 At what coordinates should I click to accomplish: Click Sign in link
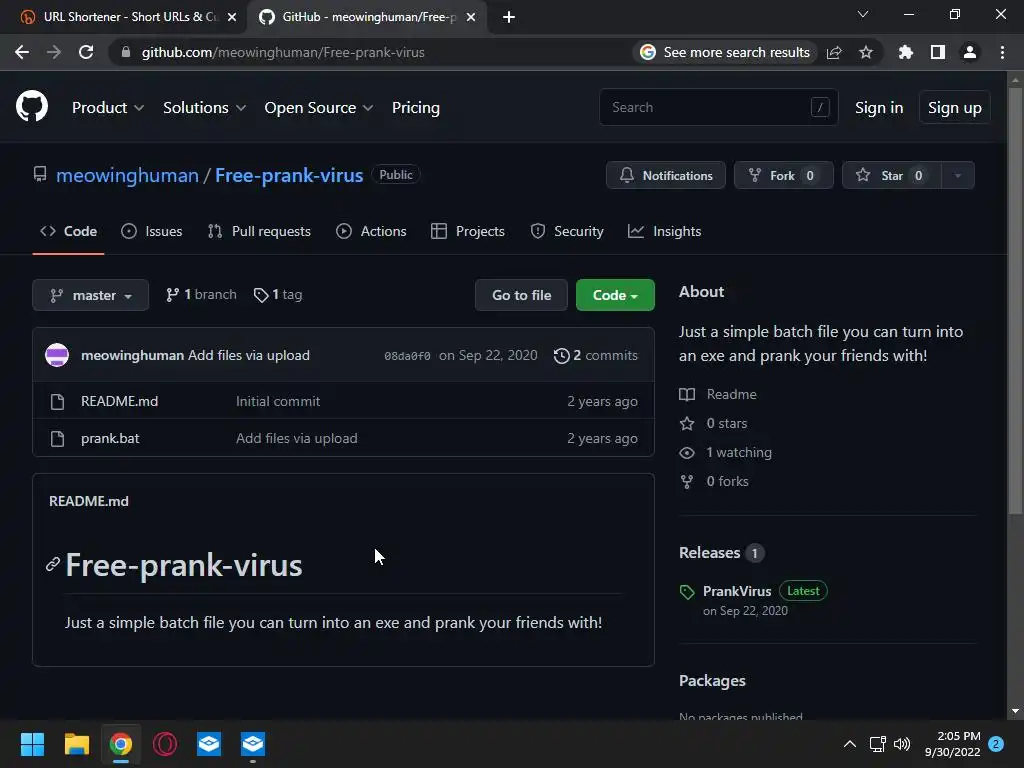point(879,108)
